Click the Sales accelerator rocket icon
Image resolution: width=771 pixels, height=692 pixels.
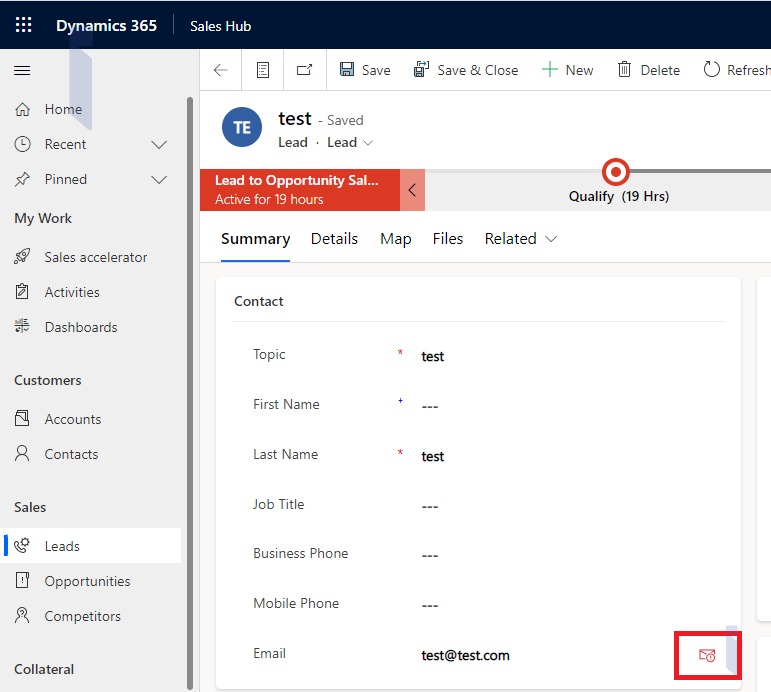(x=22, y=257)
